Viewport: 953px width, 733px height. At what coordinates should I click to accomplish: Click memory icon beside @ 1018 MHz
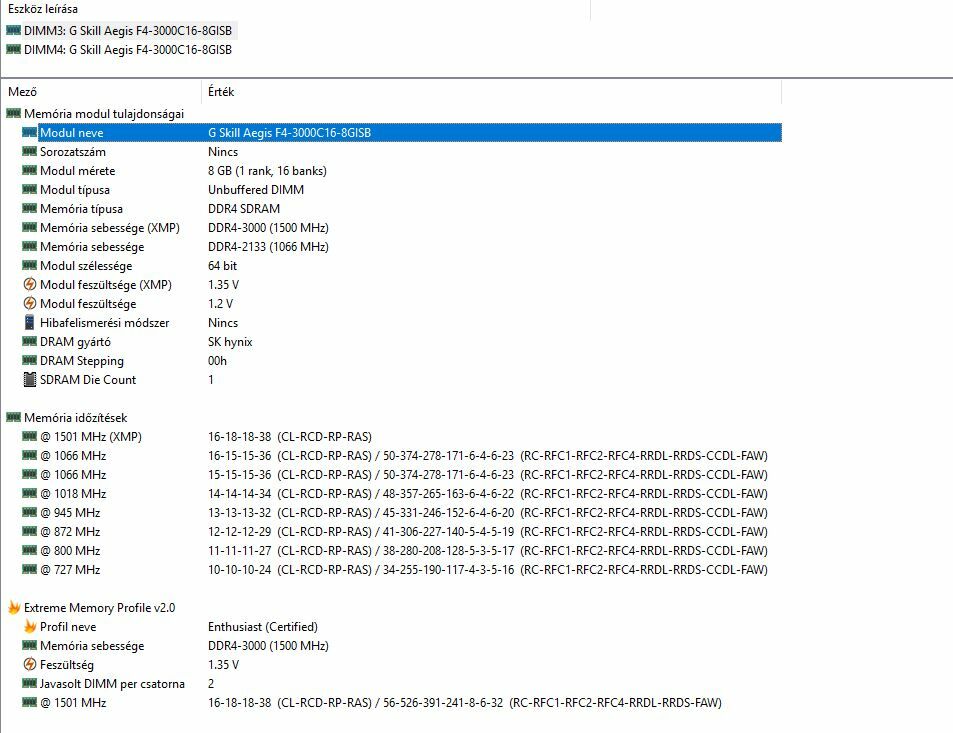tap(29, 493)
